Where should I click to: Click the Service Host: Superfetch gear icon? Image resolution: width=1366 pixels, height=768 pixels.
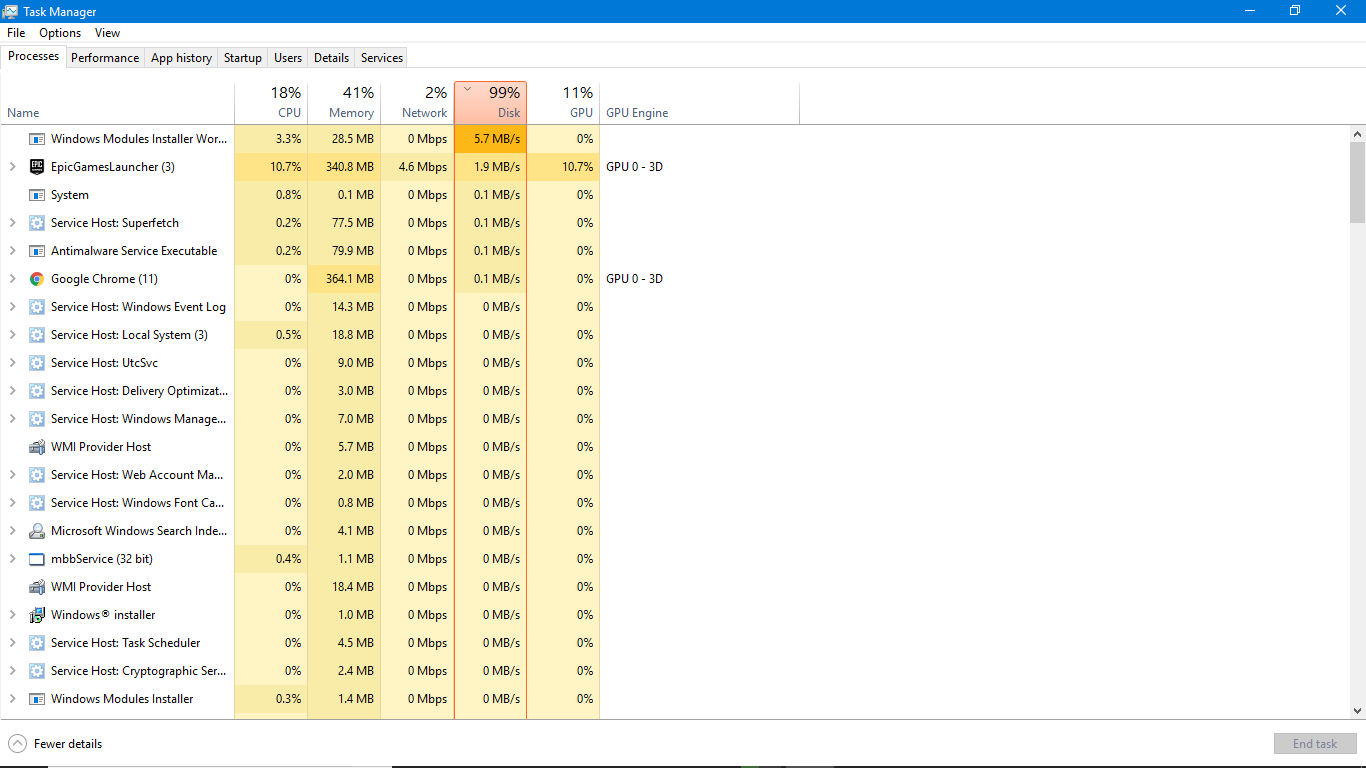coord(37,223)
